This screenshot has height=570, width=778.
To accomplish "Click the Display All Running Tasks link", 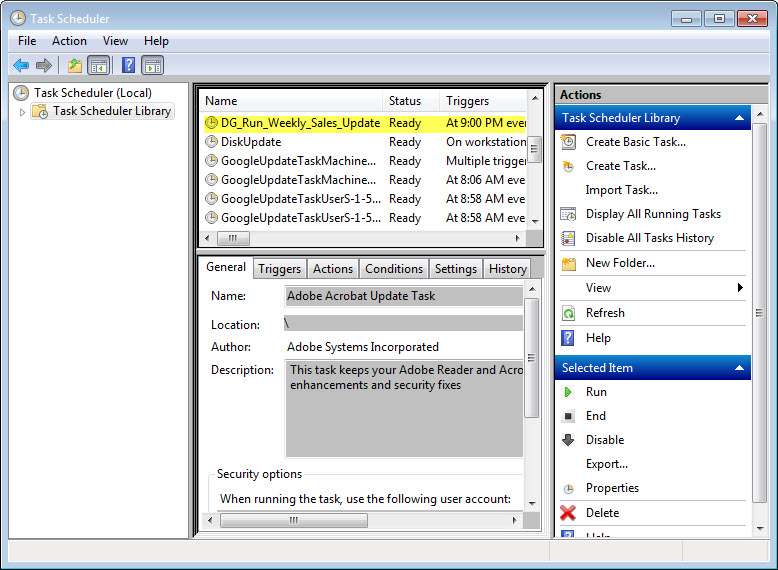I will tap(653, 214).
